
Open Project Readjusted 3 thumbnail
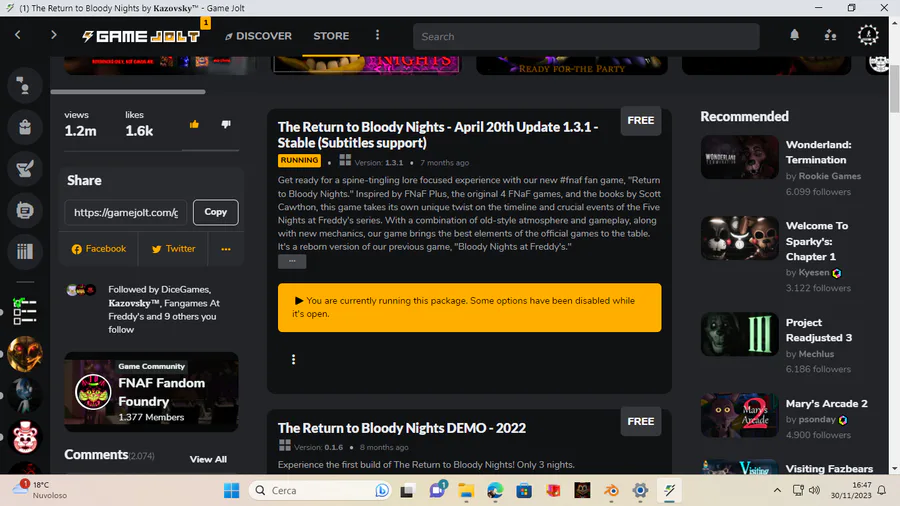[739, 334]
